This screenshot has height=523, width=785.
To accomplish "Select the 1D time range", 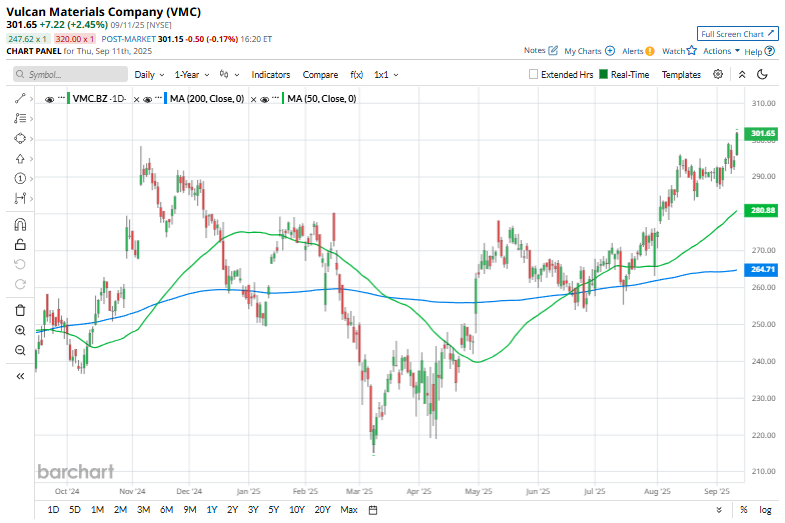I will [x=53, y=510].
